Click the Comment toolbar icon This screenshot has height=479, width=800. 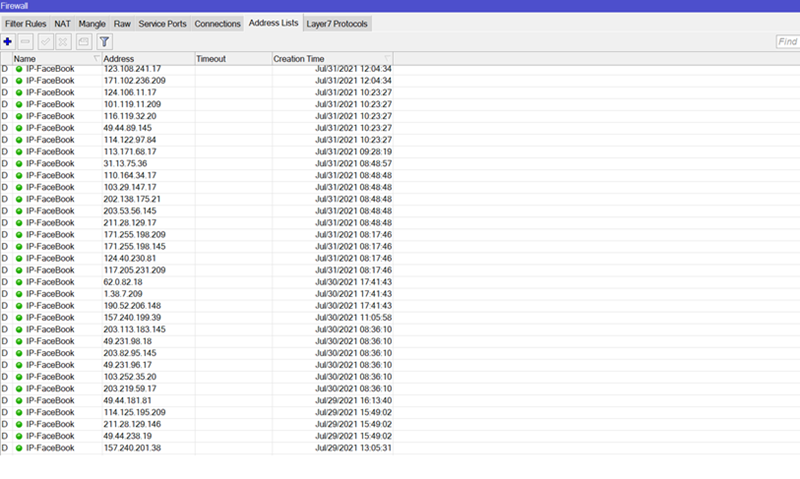(82, 41)
